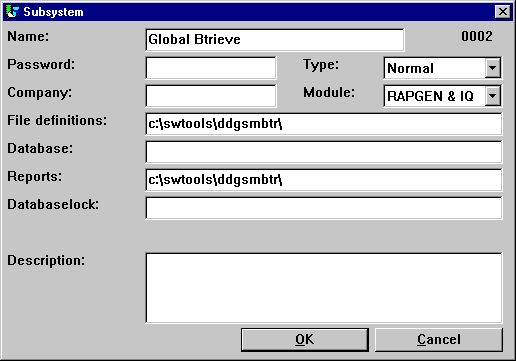The image size is (516, 361).
Task: Click the Password: label
Action: (41, 64)
